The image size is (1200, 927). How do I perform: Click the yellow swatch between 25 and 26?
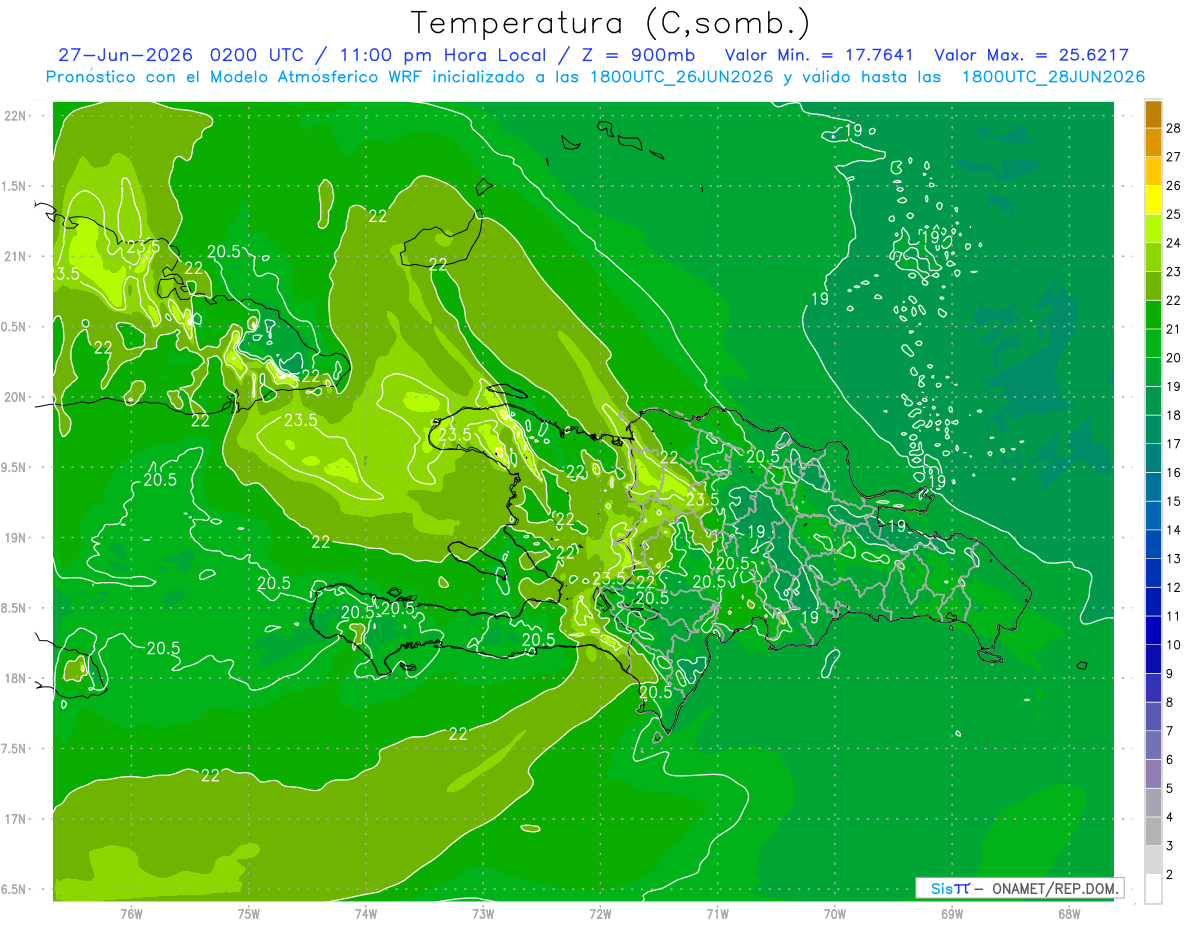point(1153,200)
